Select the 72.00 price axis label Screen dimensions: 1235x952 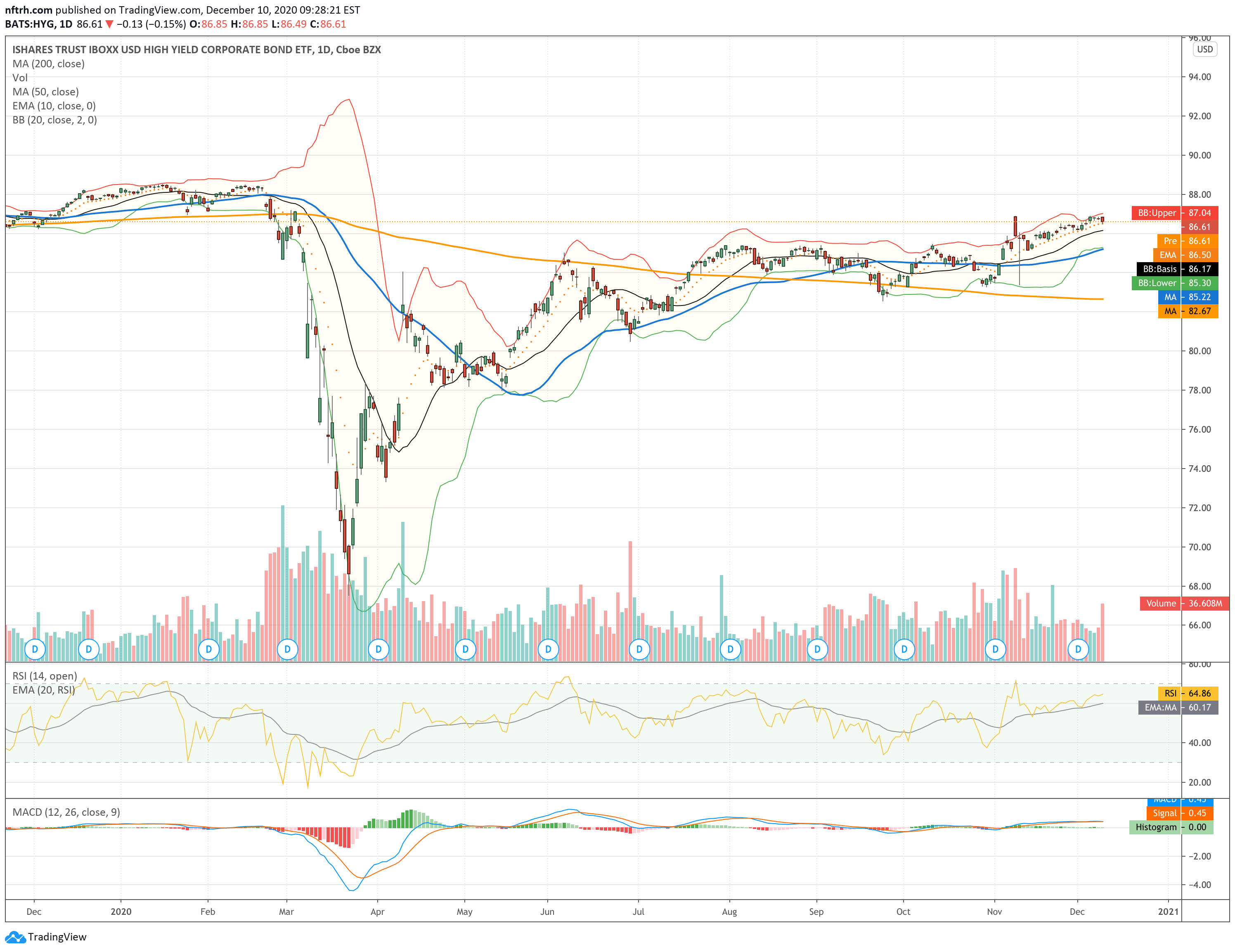[x=1200, y=508]
